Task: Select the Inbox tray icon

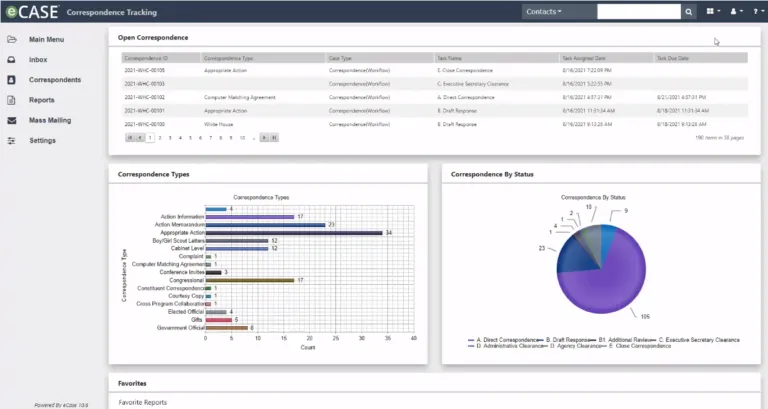Action: coord(11,60)
